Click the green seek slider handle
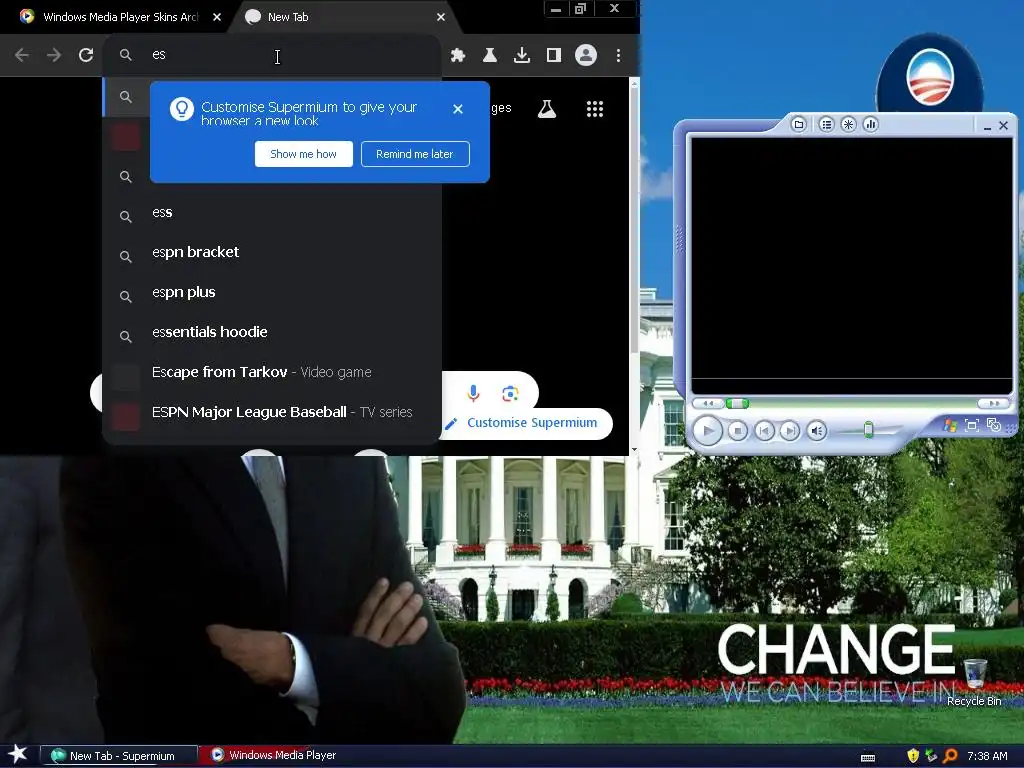The width and height of the screenshot is (1024, 768). (x=737, y=404)
